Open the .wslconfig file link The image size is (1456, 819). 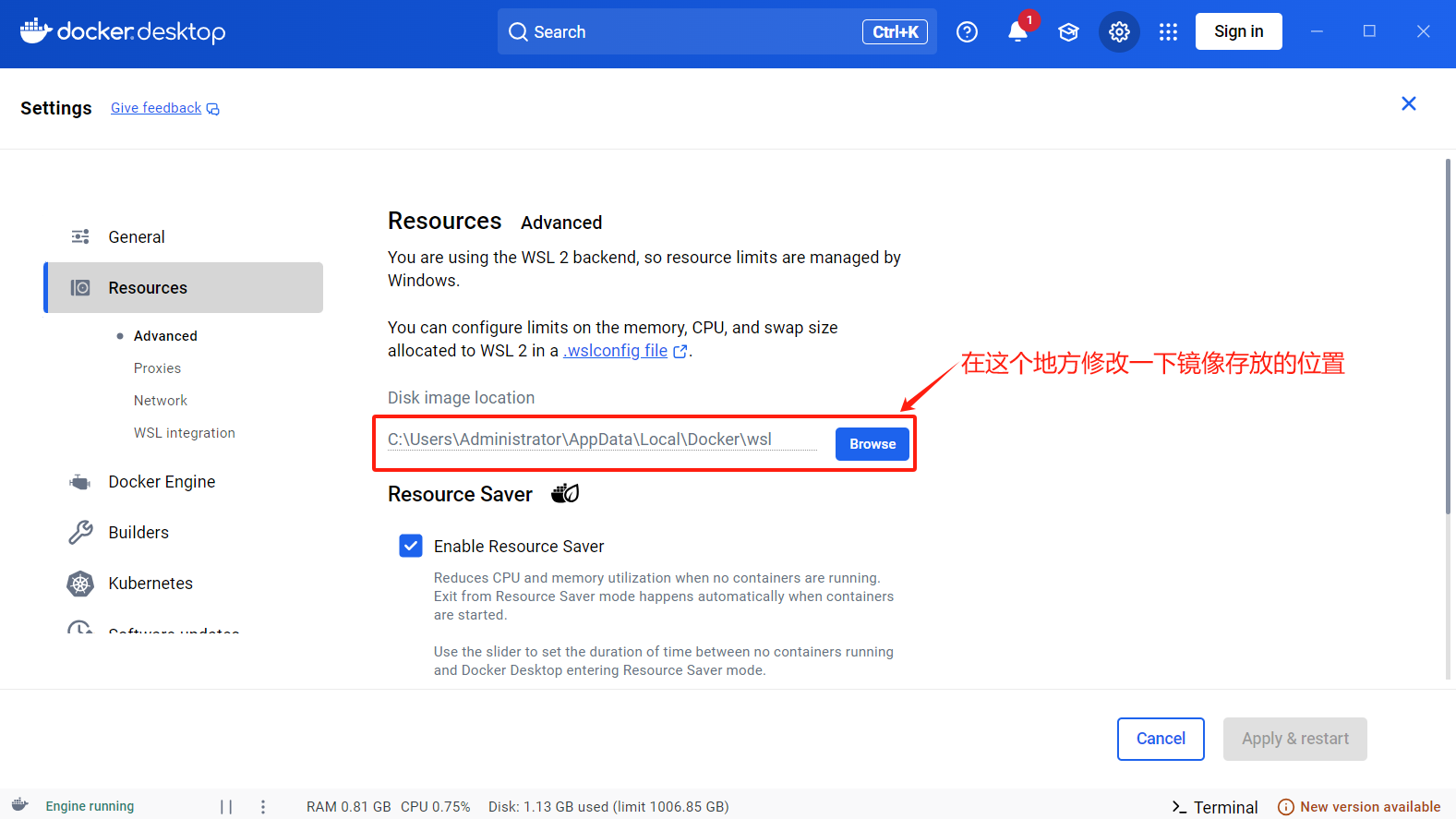(616, 351)
